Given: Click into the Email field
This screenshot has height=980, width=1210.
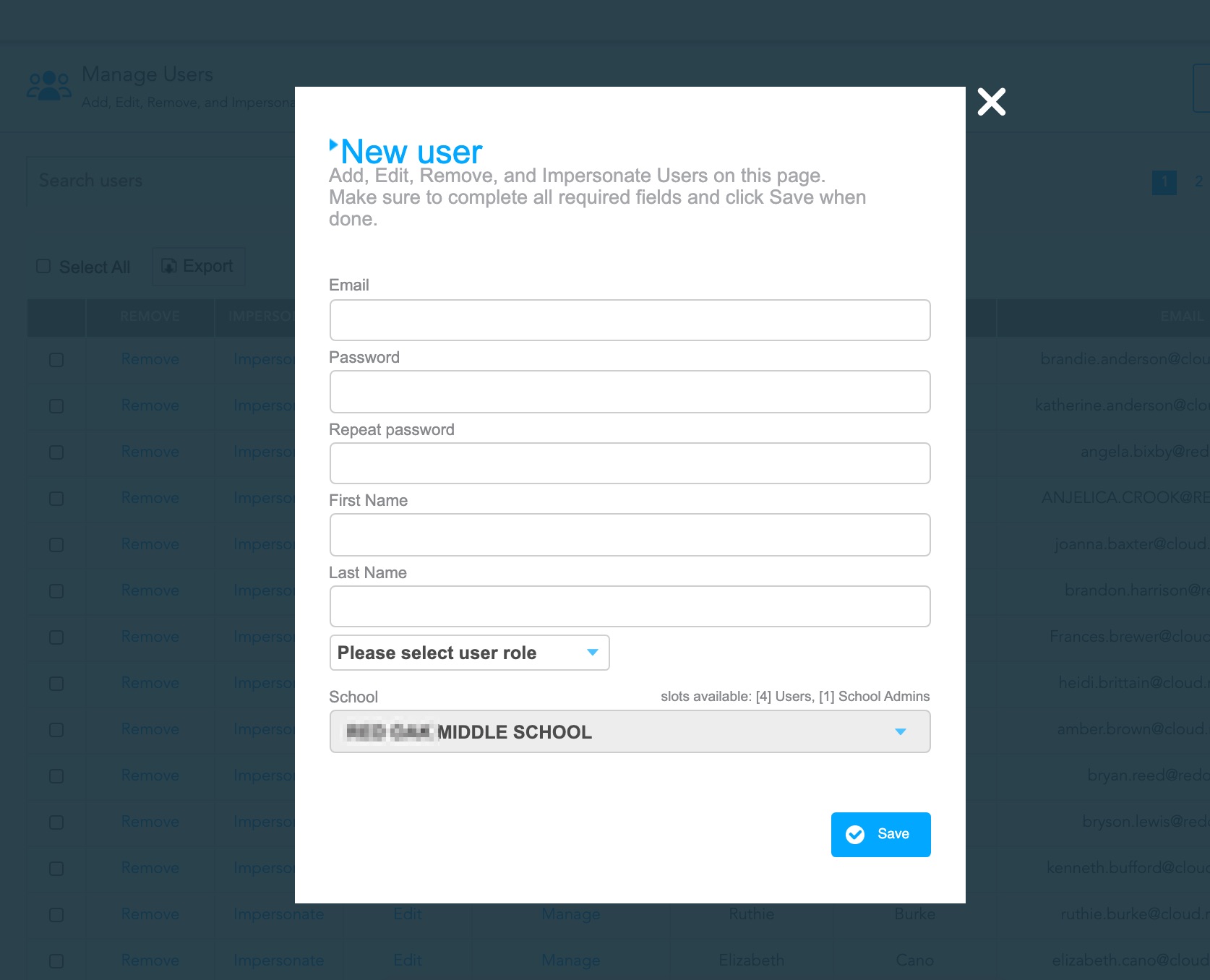Looking at the screenshot, I should coord(629,320).
